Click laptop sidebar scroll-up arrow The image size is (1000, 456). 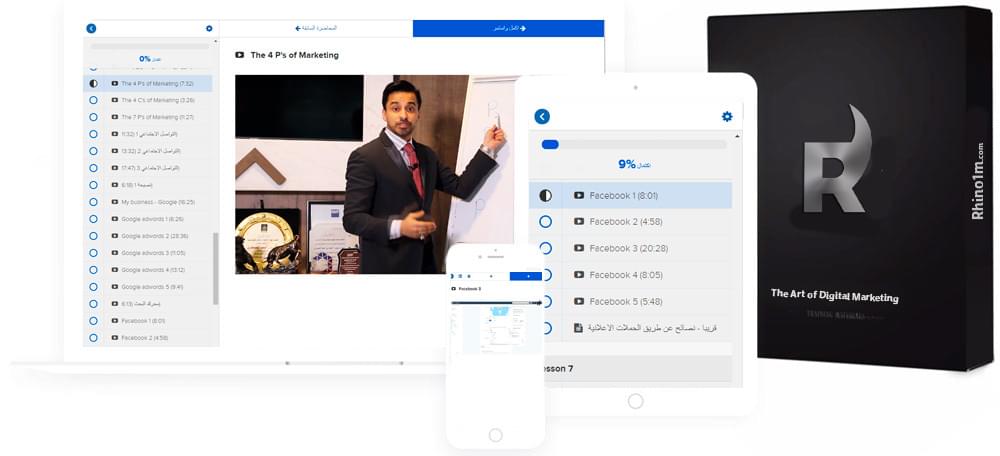click(215, 42)
